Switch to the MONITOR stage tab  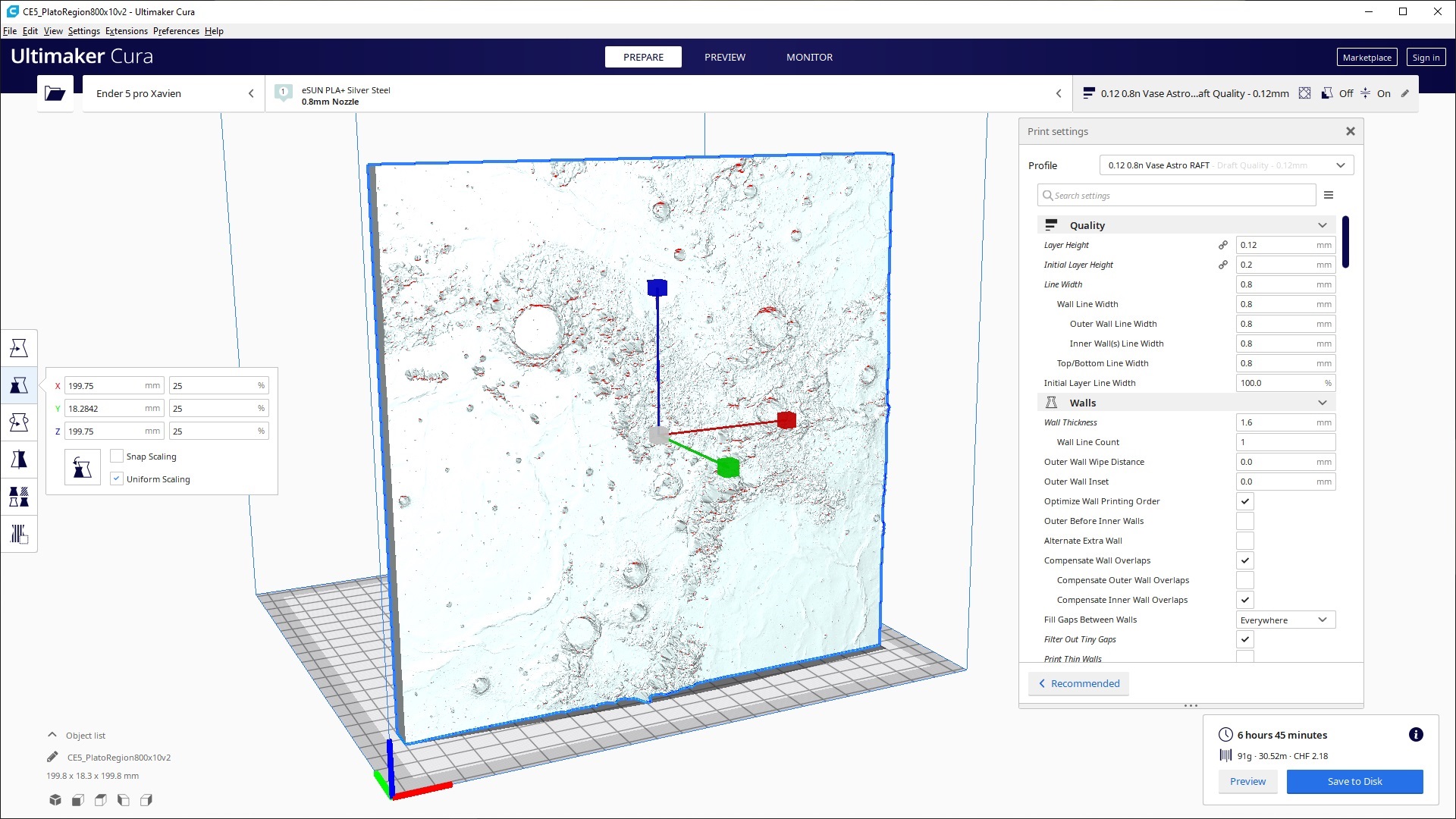809,57
